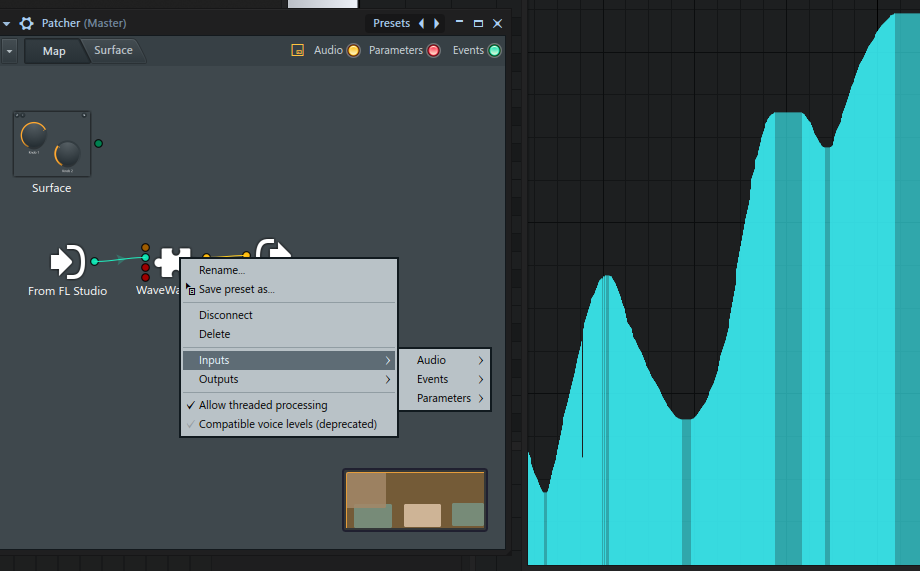Toggle the yellow Audio connections indicator
This screenshot has height=571, width=920.
pos(353,51)
